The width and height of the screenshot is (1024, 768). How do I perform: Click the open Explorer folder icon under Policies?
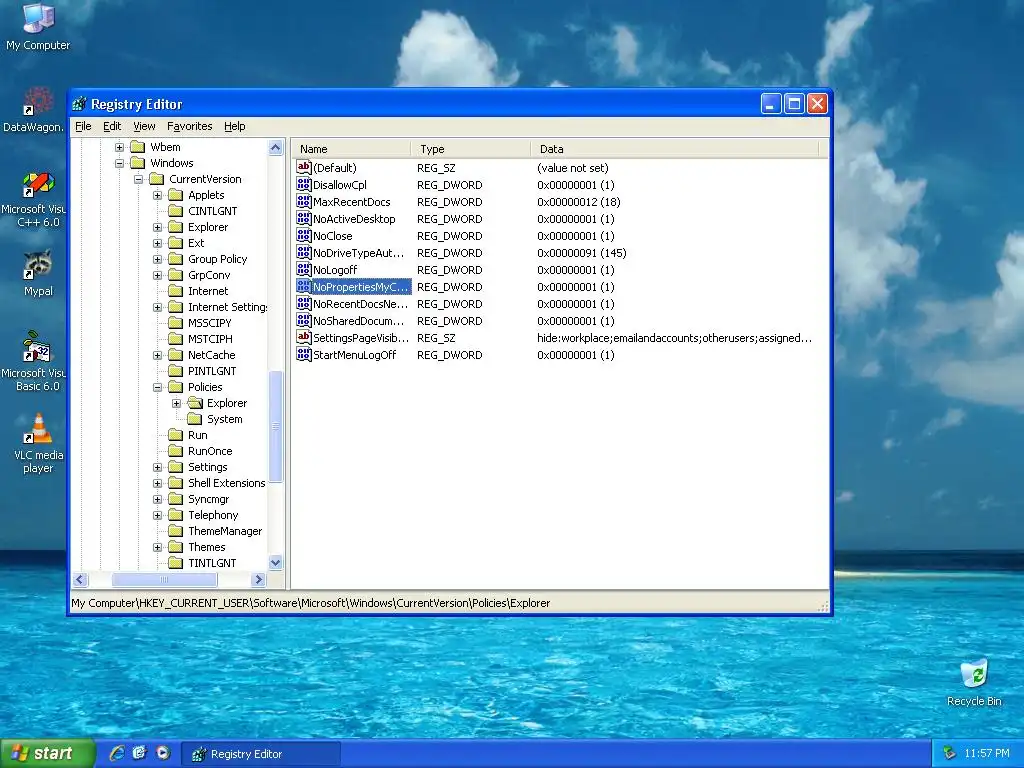(x=195, y=403)
